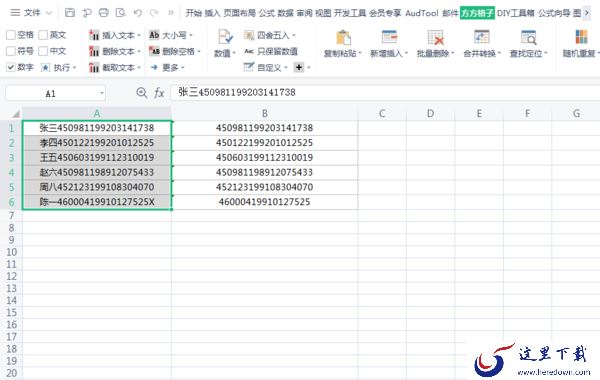600x380 pixels.
Task: Expand the 删除文本 dropdown arrow
Action: (x=139, y=51)
